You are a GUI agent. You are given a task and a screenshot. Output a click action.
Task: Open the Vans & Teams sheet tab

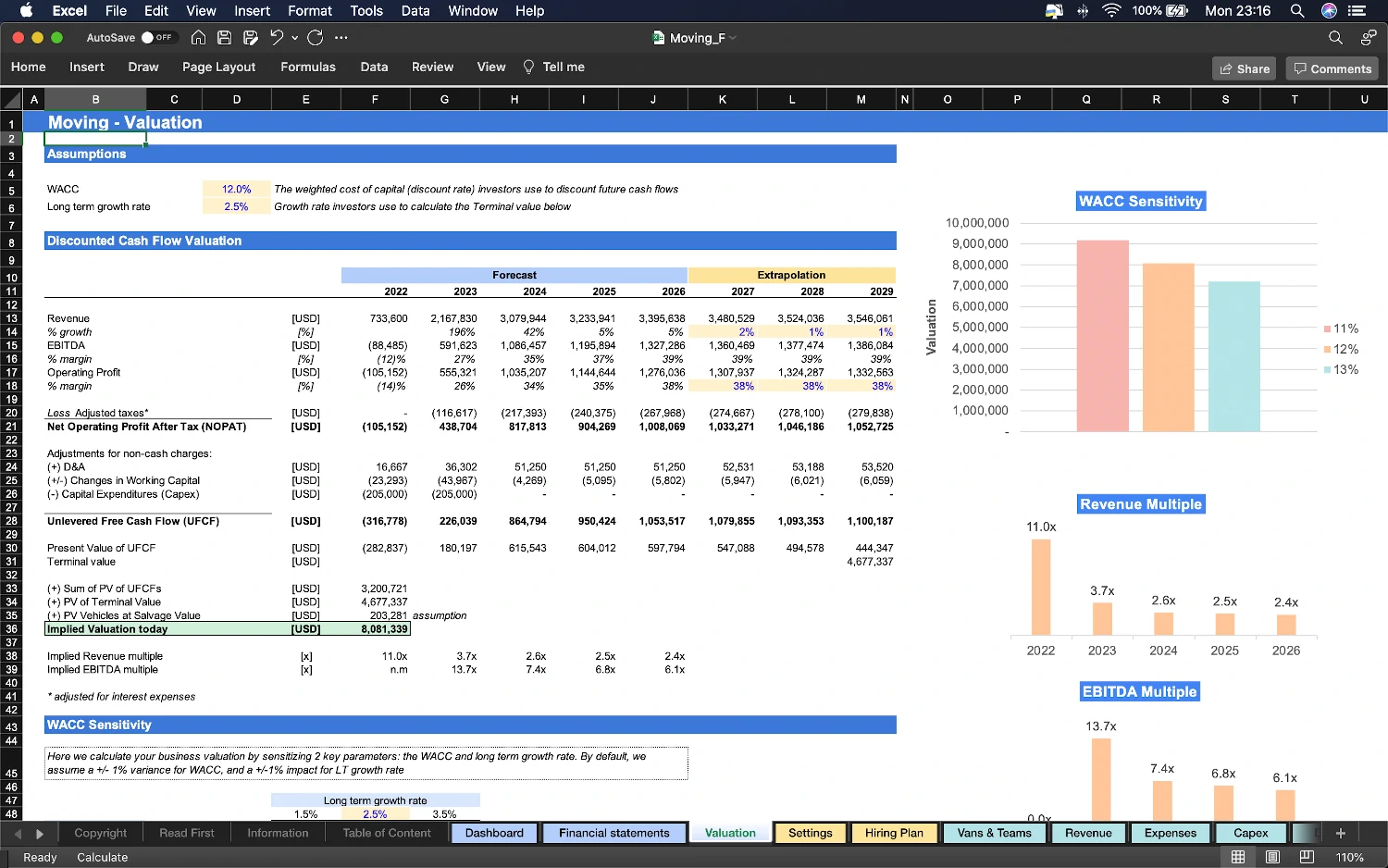click(x=995, y=833)
